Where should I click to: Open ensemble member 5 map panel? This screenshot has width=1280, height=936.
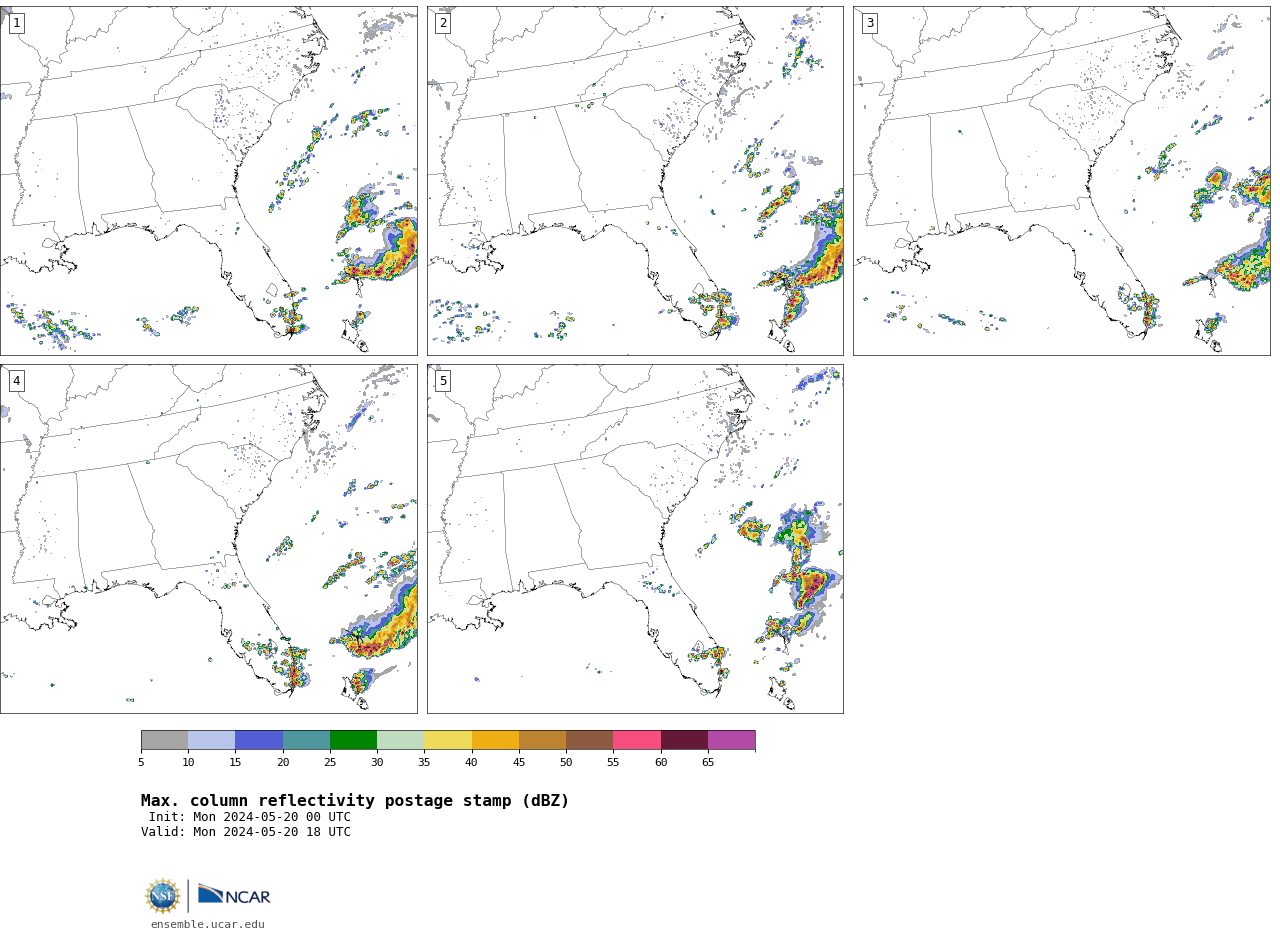pyautogui.click(x=635, y=539)
